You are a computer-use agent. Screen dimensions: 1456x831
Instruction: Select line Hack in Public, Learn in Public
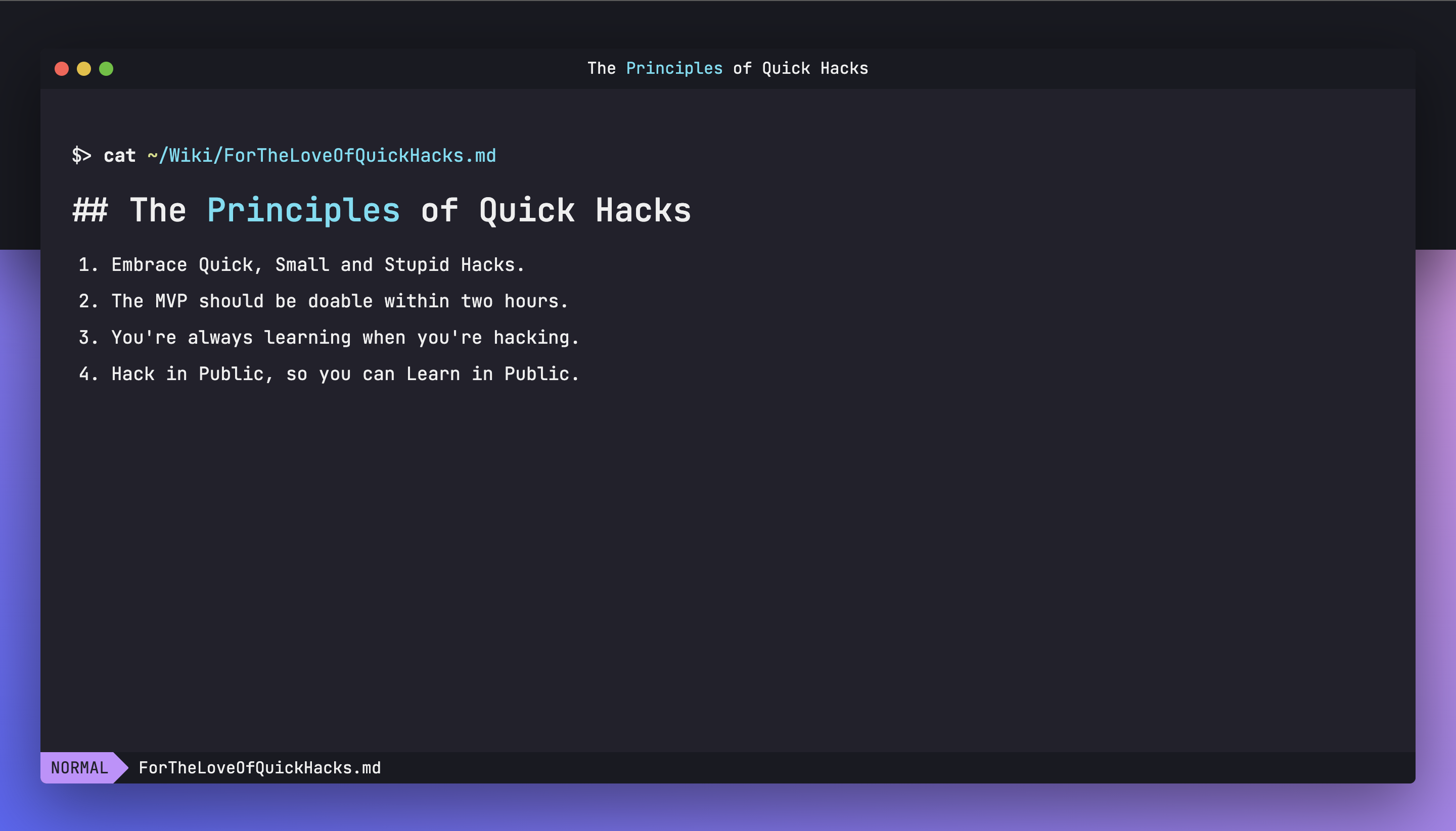coord(345,374)
